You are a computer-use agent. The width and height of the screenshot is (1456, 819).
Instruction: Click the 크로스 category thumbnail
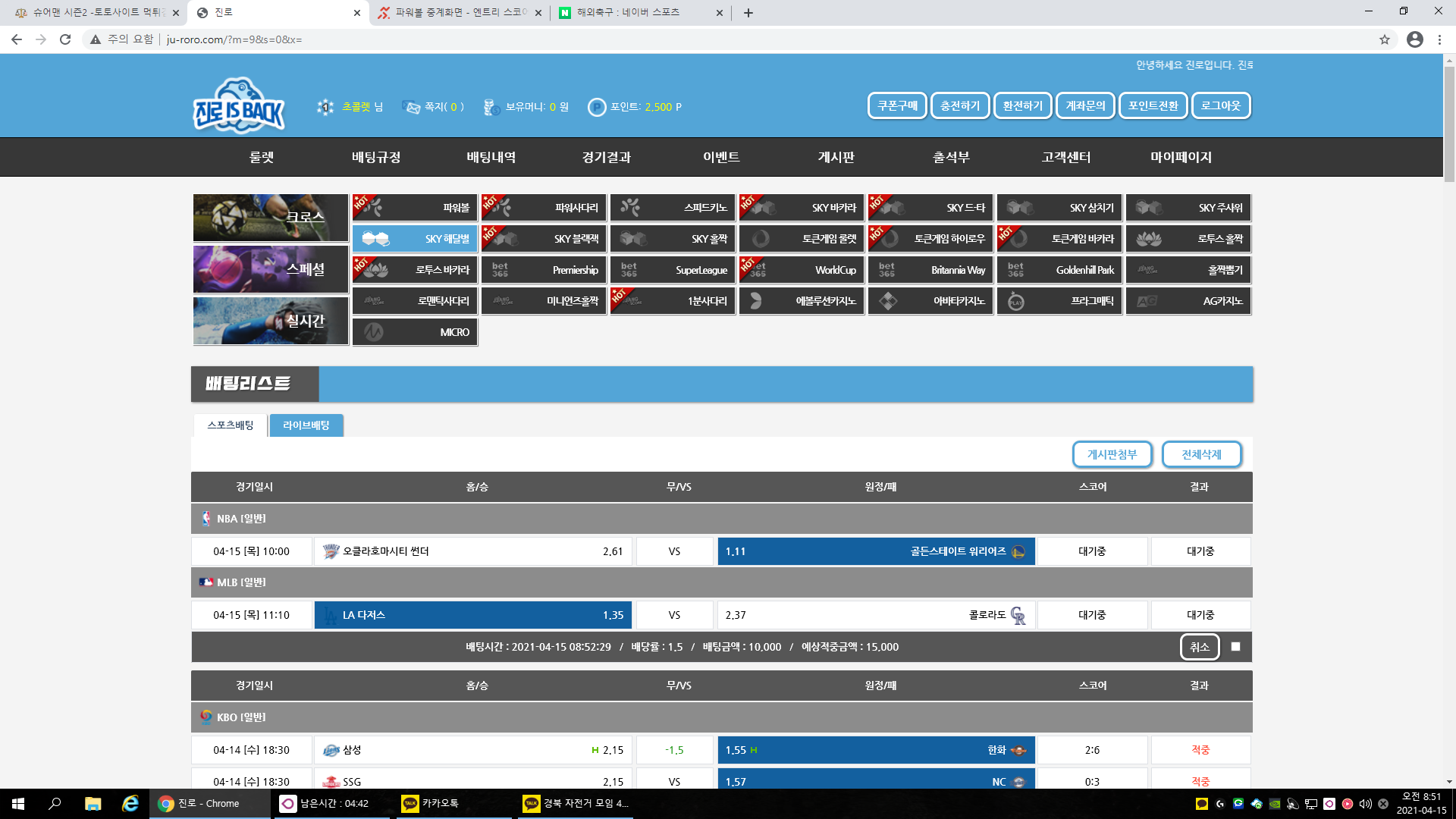click(271, 217)
